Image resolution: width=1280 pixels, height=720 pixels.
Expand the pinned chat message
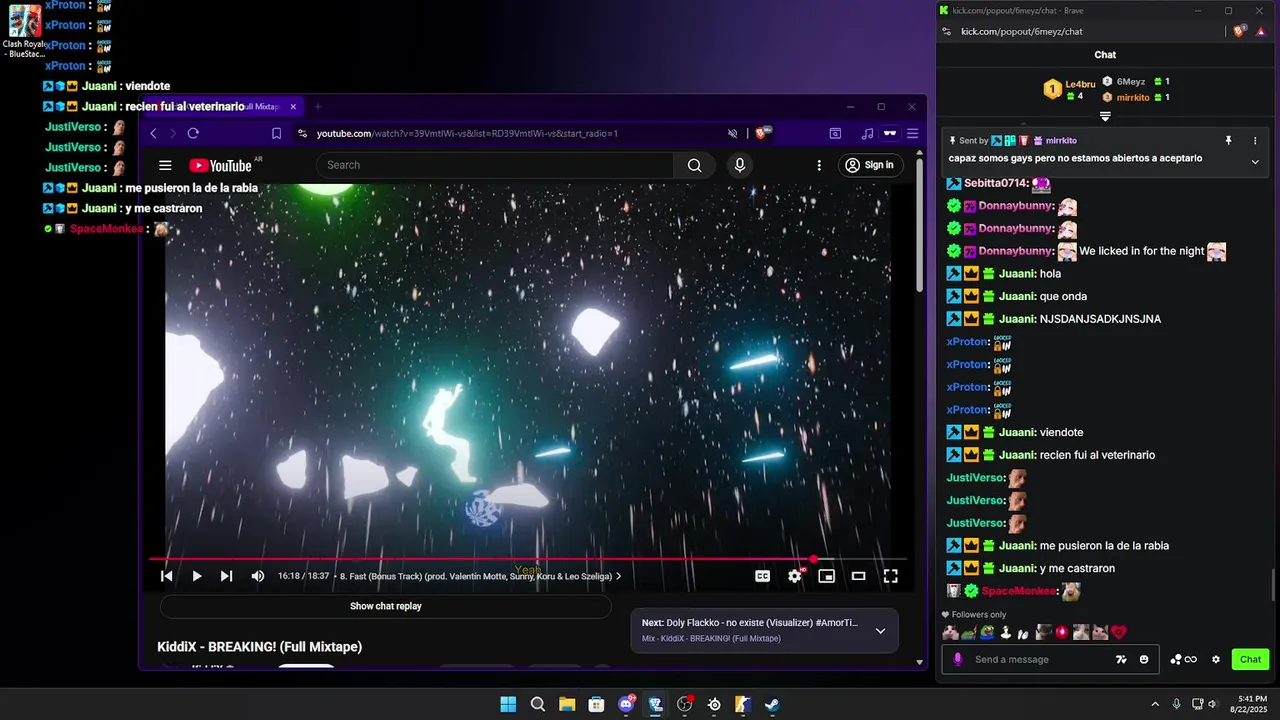(x=1255, y=161)
